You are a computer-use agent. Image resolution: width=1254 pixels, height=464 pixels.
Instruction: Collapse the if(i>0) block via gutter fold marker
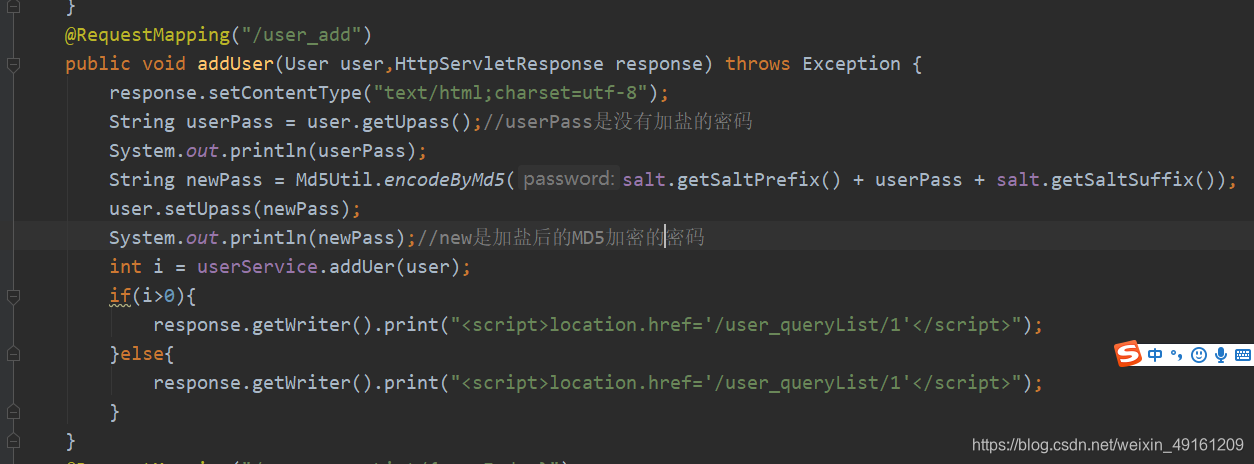[13, 297]
